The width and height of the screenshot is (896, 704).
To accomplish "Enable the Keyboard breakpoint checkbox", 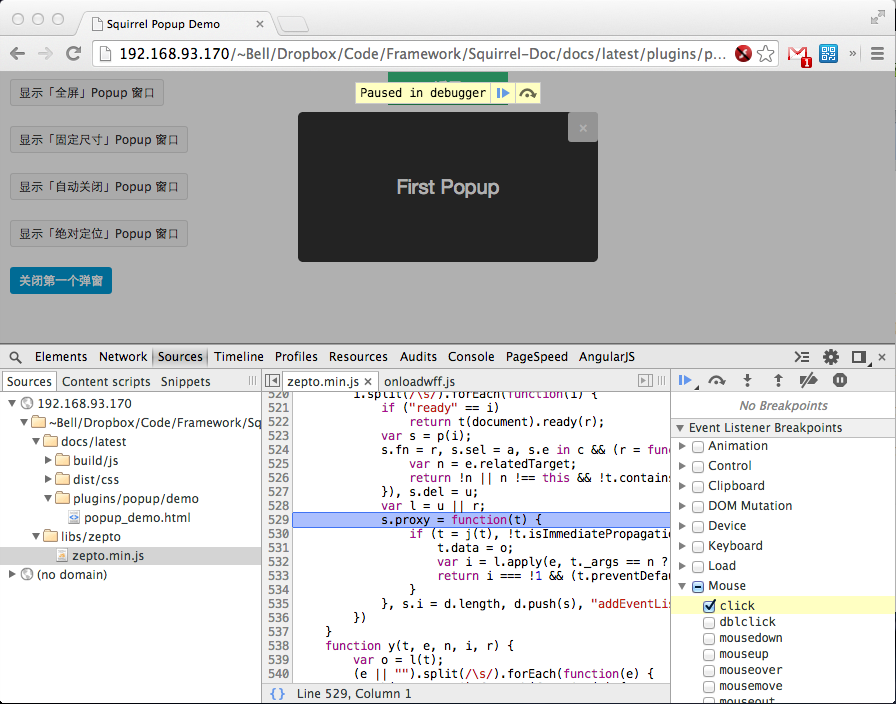I will pyautogui.click(x=698, y=547).
